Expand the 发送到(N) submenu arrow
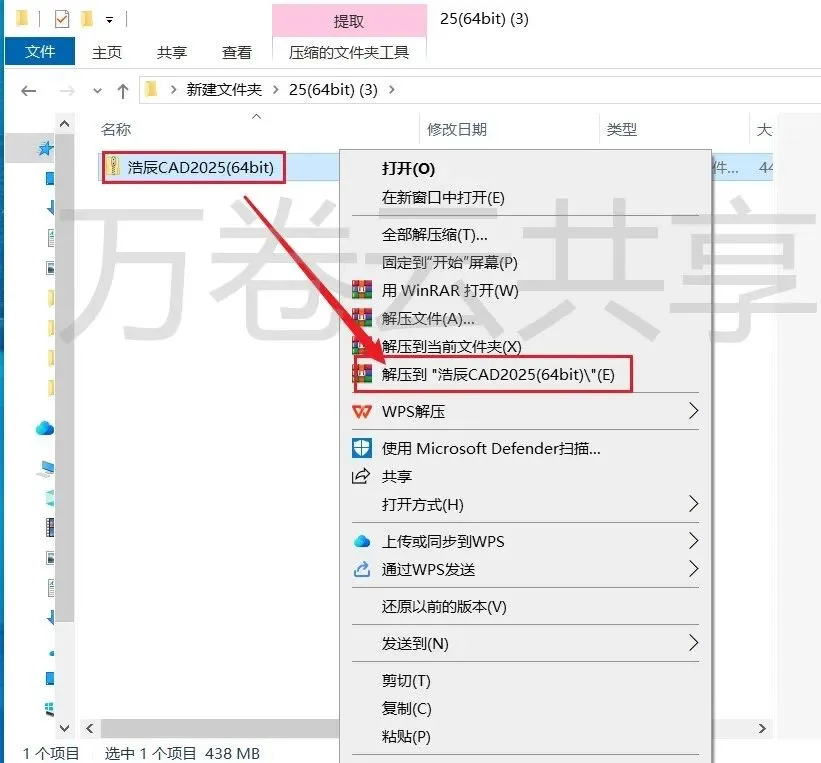This screenshot has width=821, height=763. pyautogui.click(x=693, y=643)
